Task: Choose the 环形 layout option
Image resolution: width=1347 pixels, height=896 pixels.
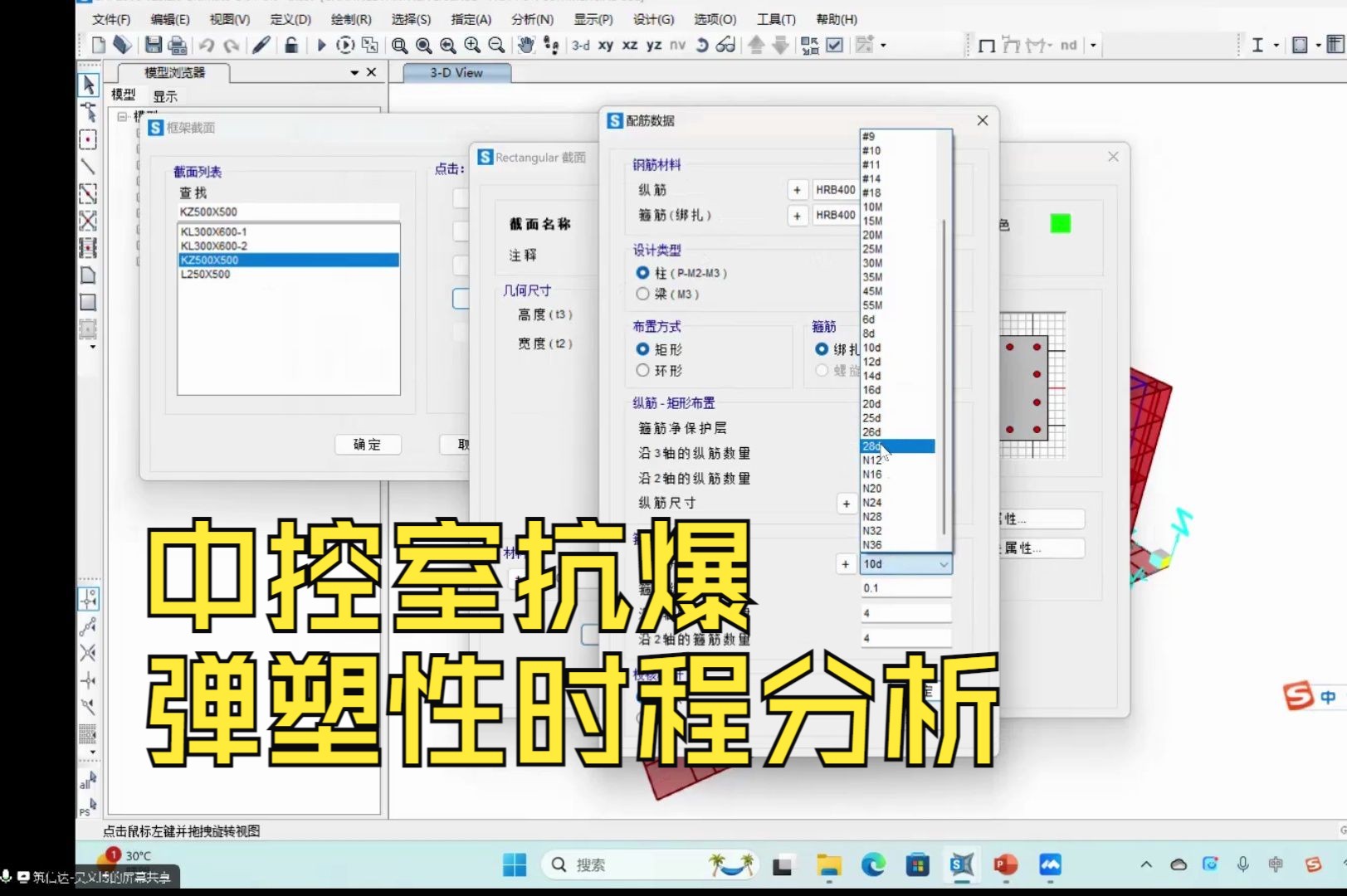Action: pos(642,370)
